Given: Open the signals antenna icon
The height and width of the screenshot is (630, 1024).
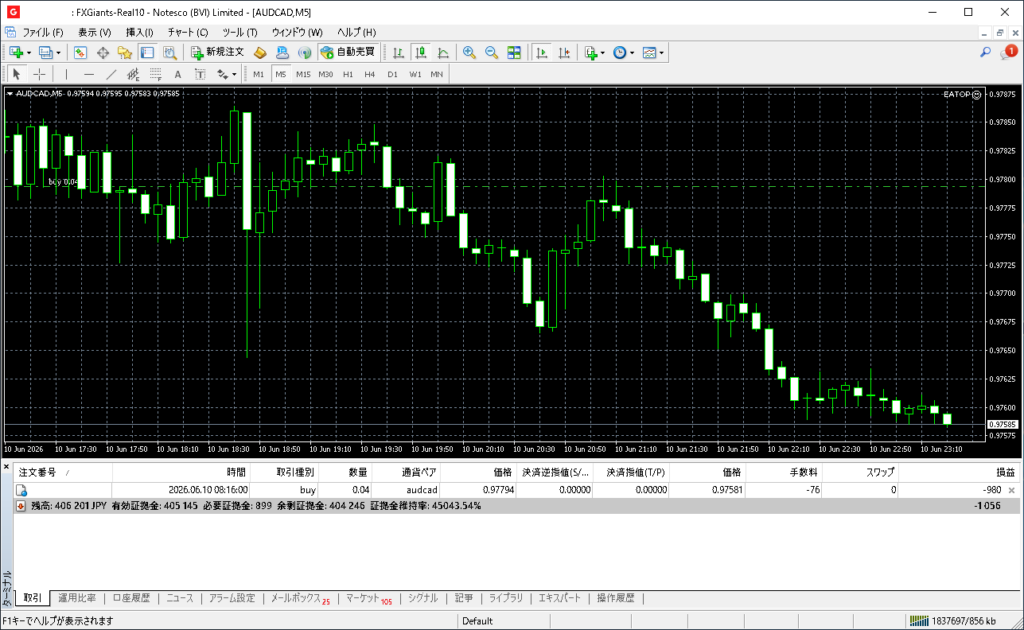Looking at the screenshot, I should [x=304, y=53].
